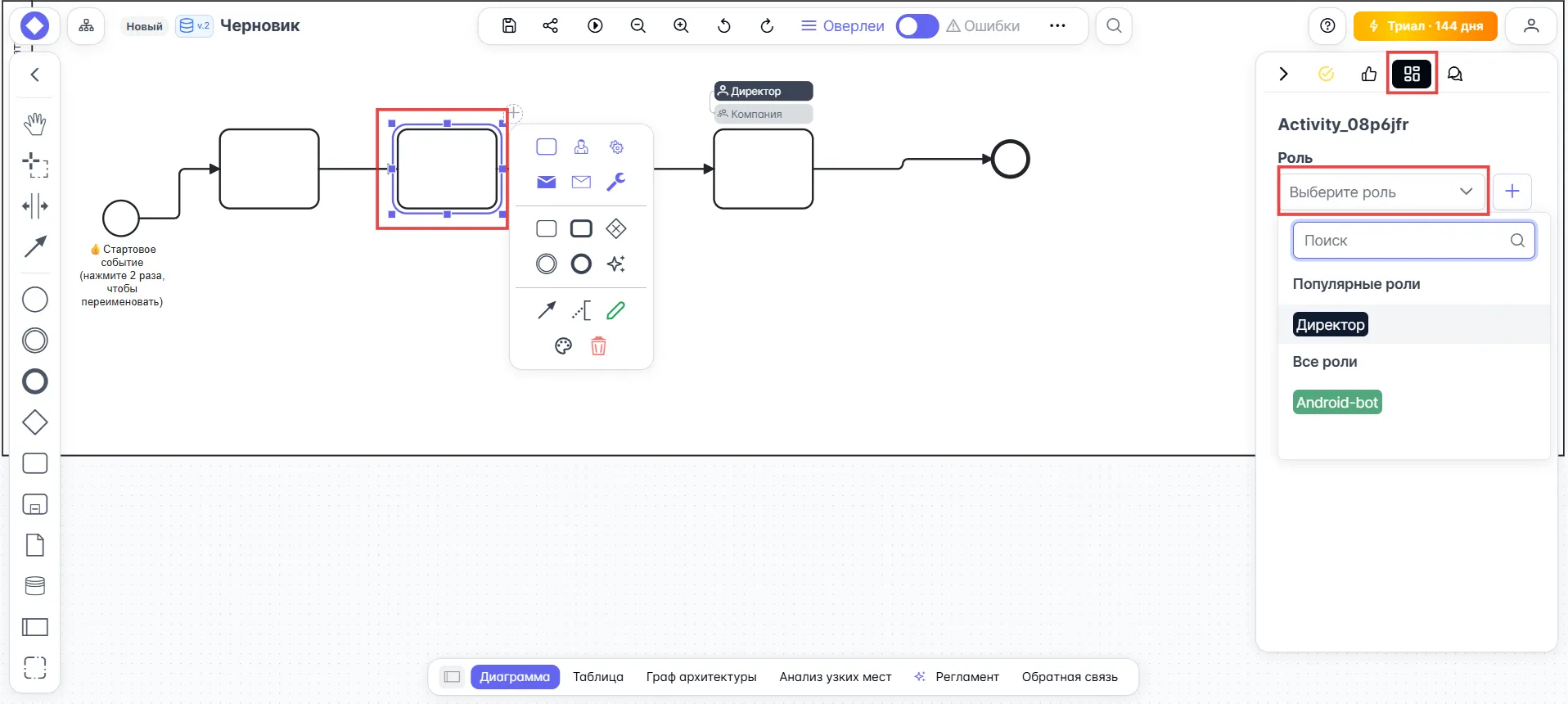Select the Директор role option
Image resolution: width=1568 pixels, height=704 pixels.
1330,325
